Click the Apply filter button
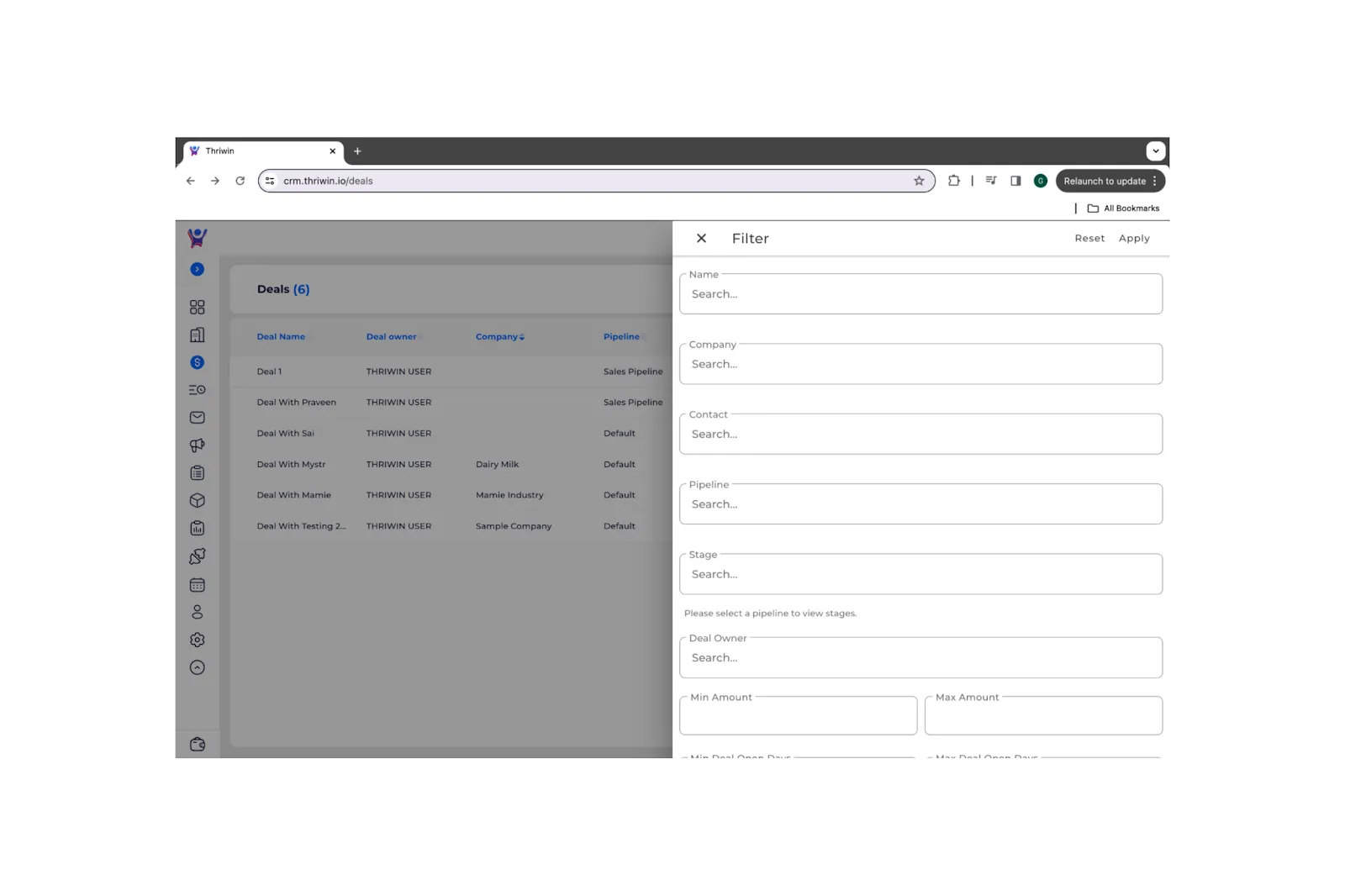 coord(1134,239)
